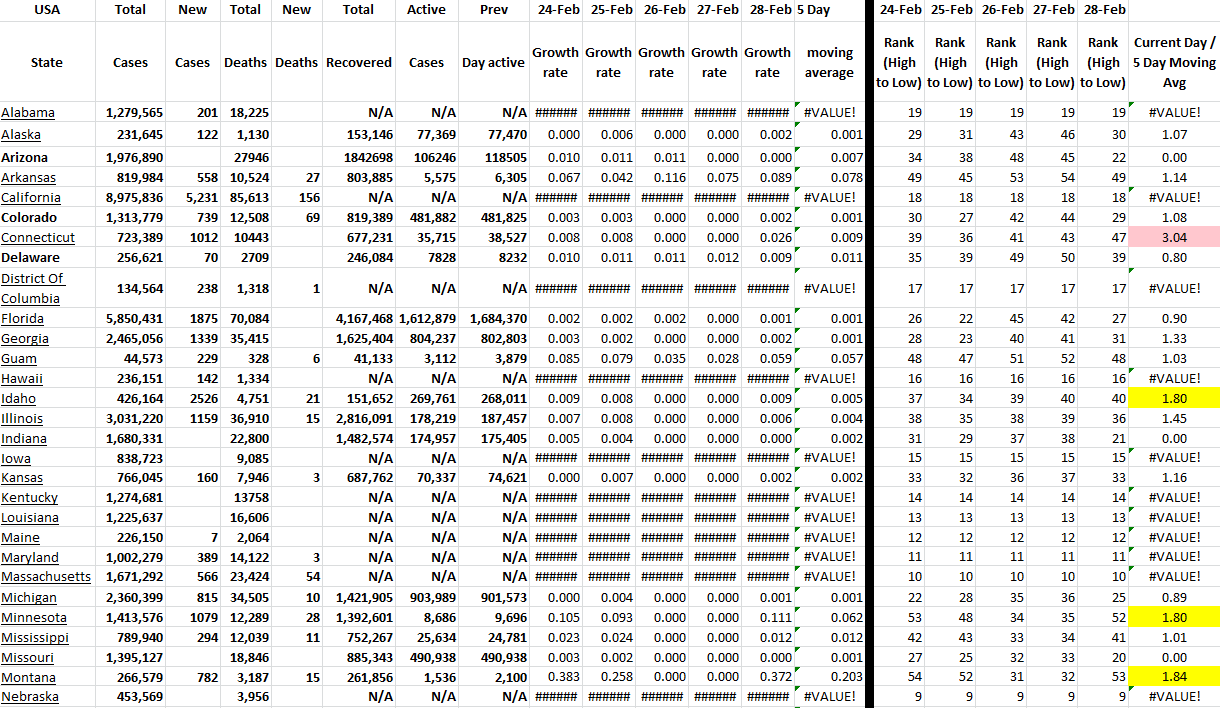Select Connecticut's pink highlighted 3.04 cell
The height and width of the screenshot is (708, 1220).
click(1174, 238)
